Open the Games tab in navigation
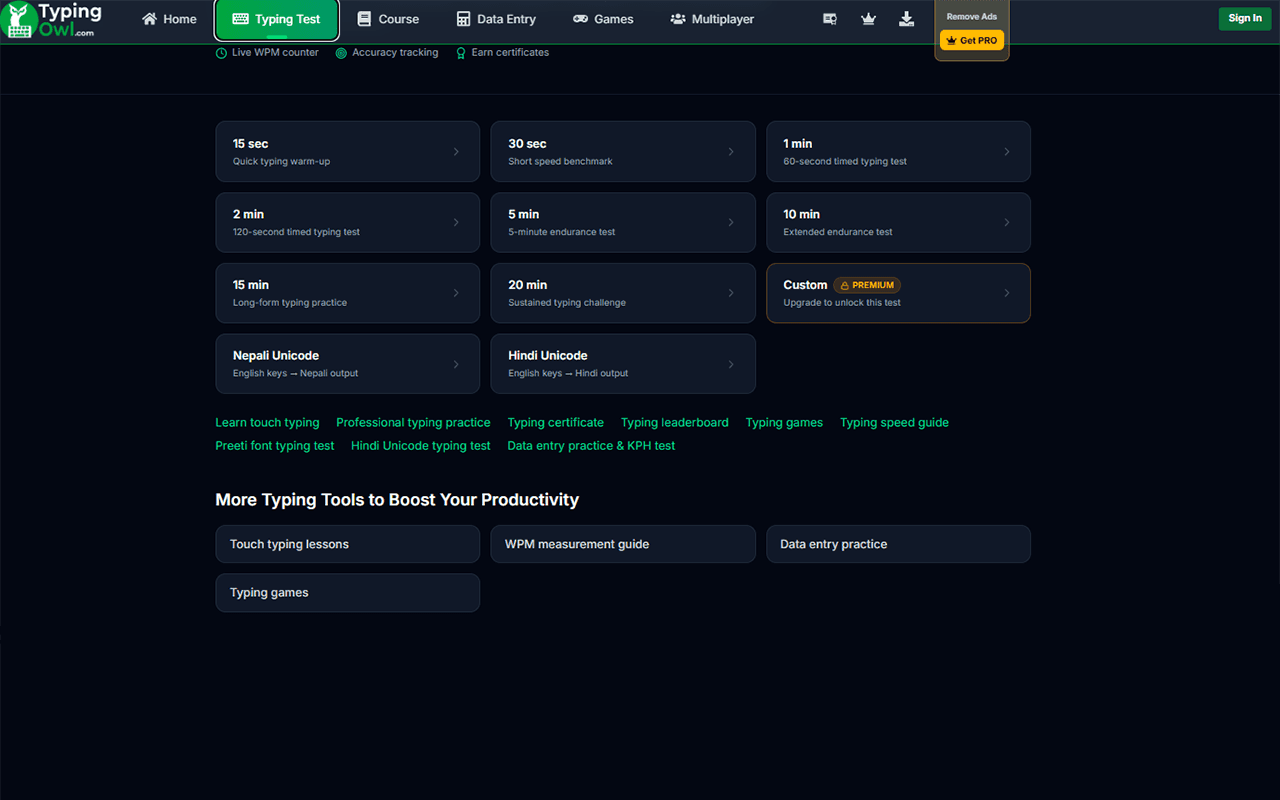1280x800 pixels. click(603, 19)
